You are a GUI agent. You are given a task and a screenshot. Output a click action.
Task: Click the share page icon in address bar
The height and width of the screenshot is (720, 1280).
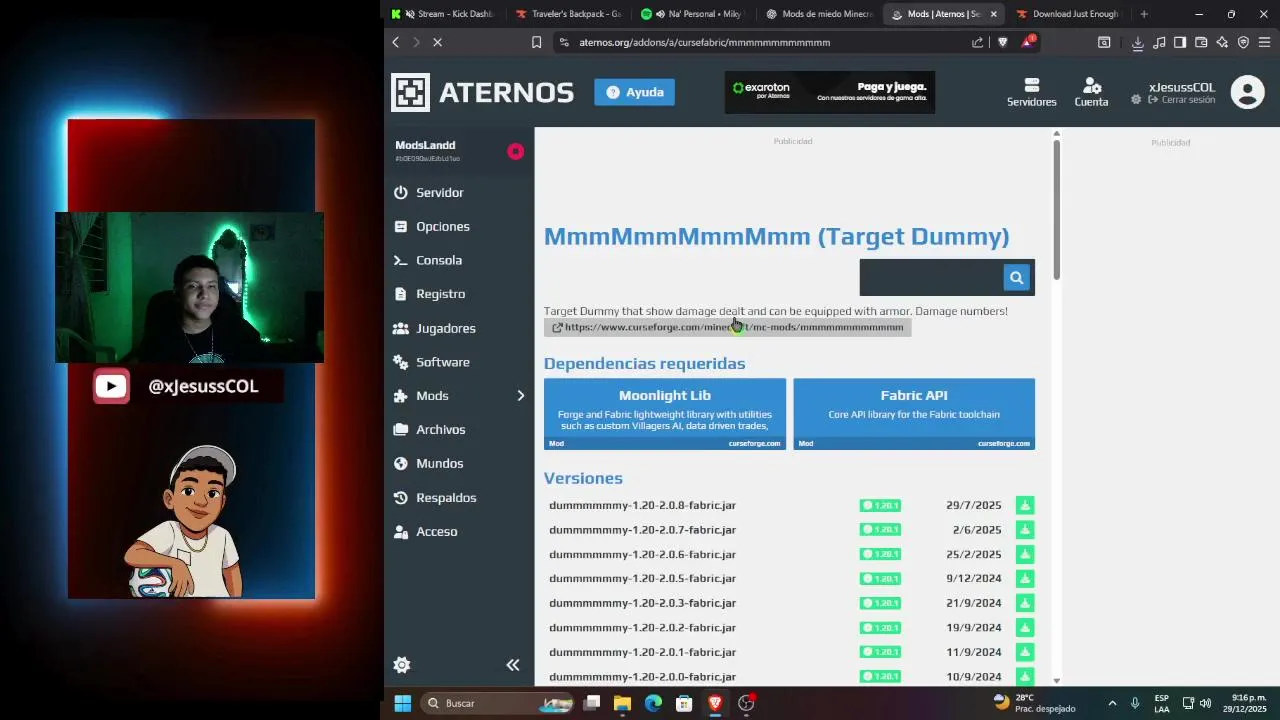(x=977, y=42)
